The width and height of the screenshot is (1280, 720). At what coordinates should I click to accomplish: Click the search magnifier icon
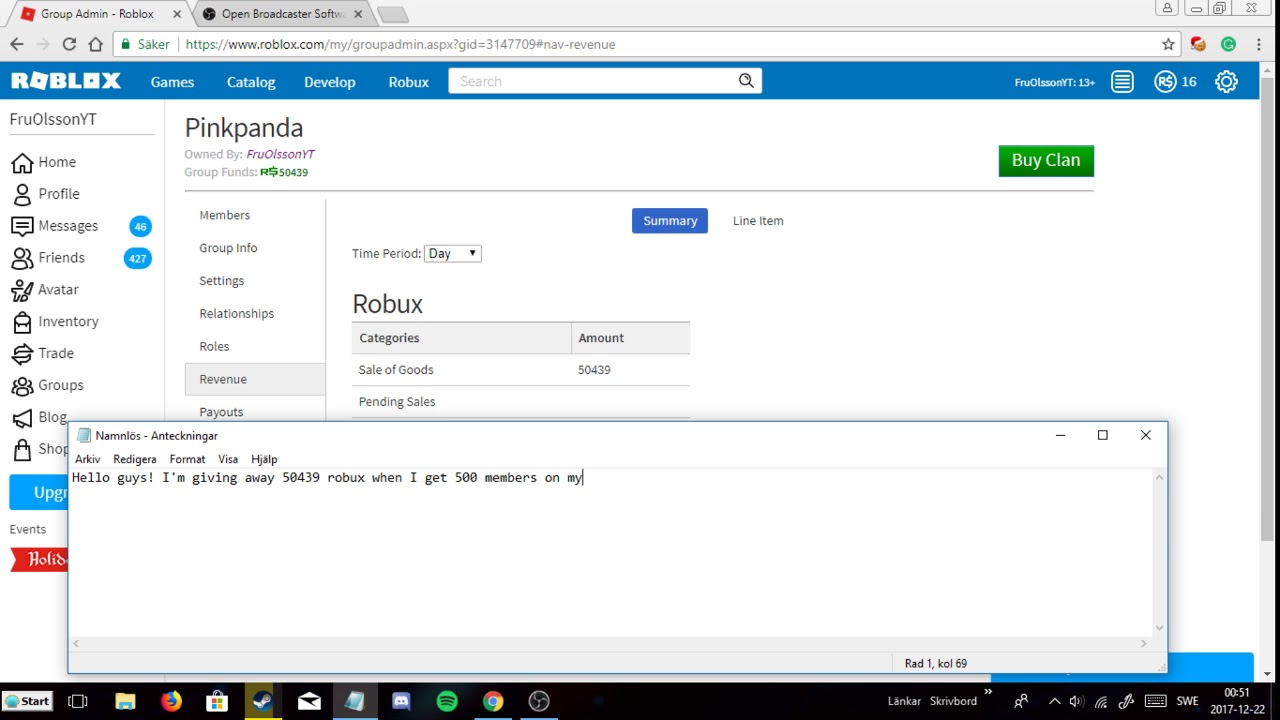(746, 81)
